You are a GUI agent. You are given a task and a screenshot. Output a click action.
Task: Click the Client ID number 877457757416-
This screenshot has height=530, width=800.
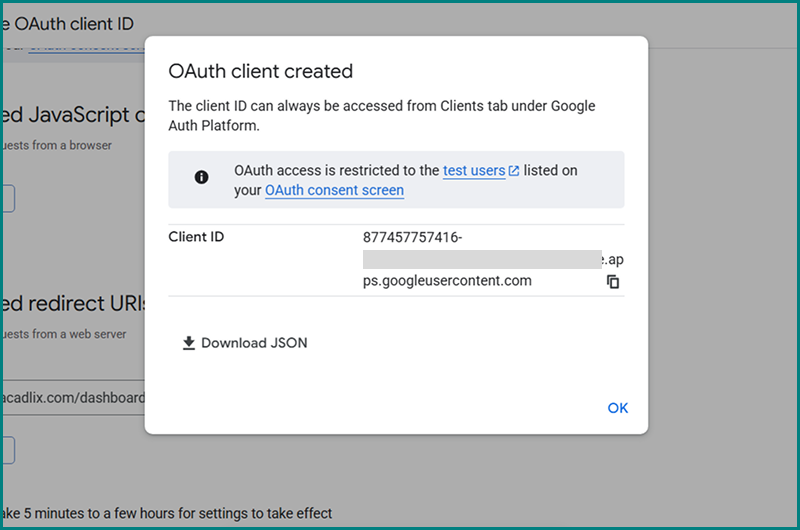pos(413,237)
